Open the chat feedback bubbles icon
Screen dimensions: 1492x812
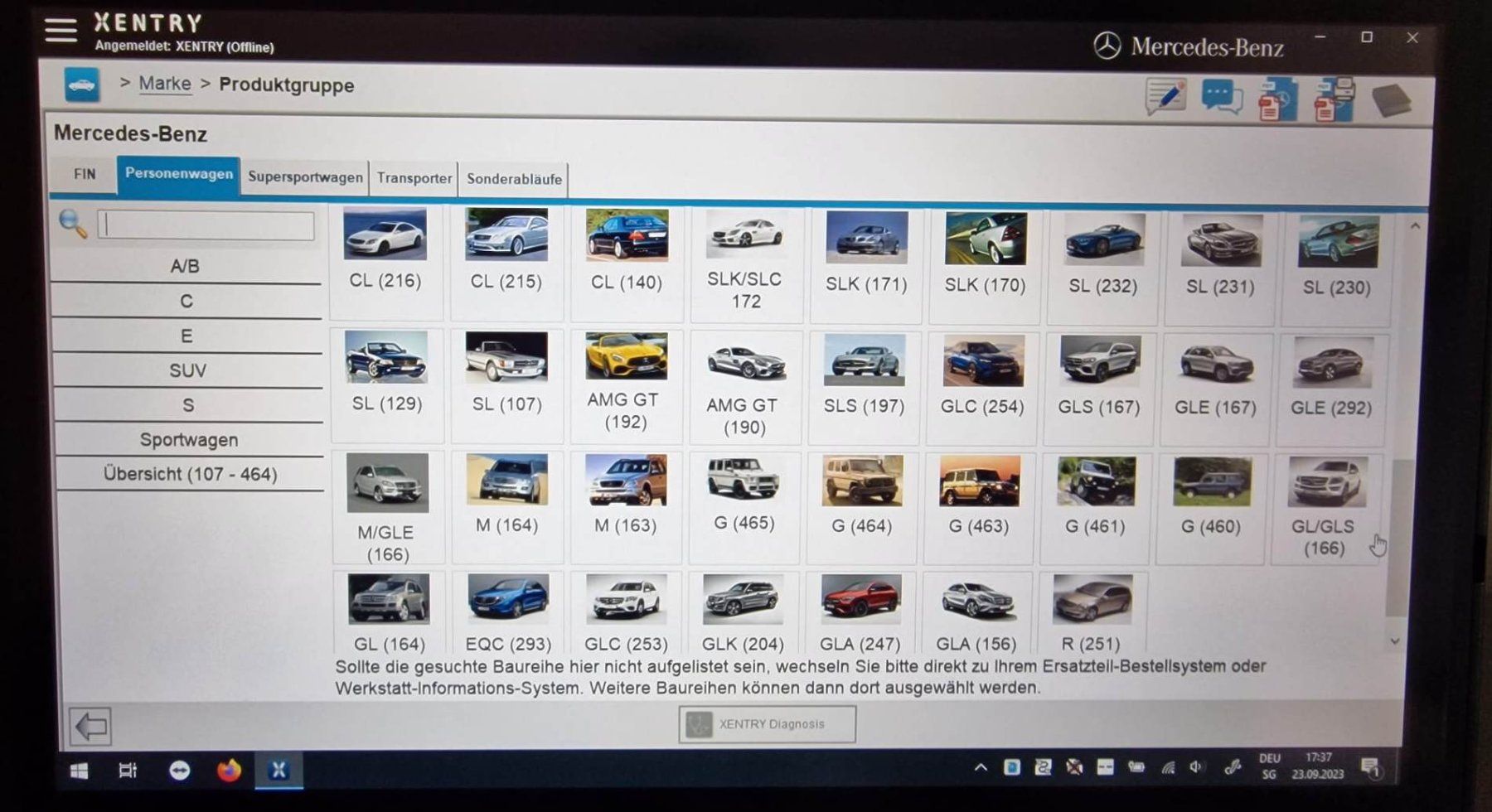pyautogui.click(x=1221, y=99)
